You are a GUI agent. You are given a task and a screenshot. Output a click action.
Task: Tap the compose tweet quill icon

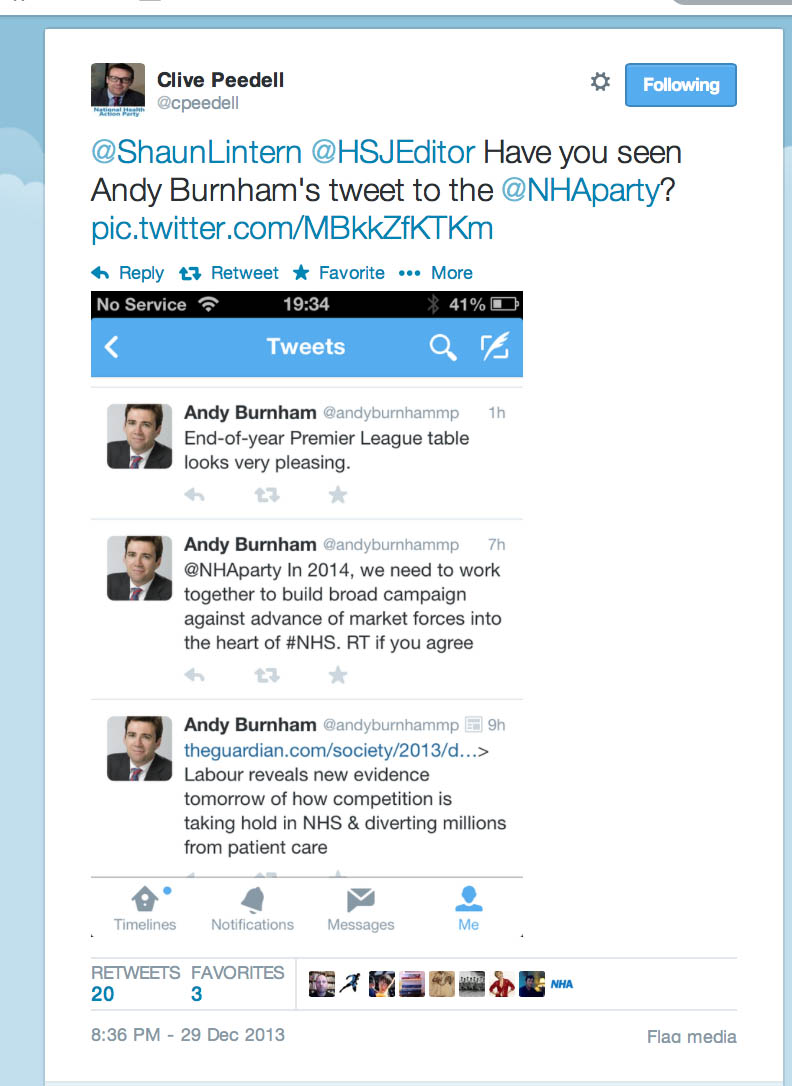point(495,346)
